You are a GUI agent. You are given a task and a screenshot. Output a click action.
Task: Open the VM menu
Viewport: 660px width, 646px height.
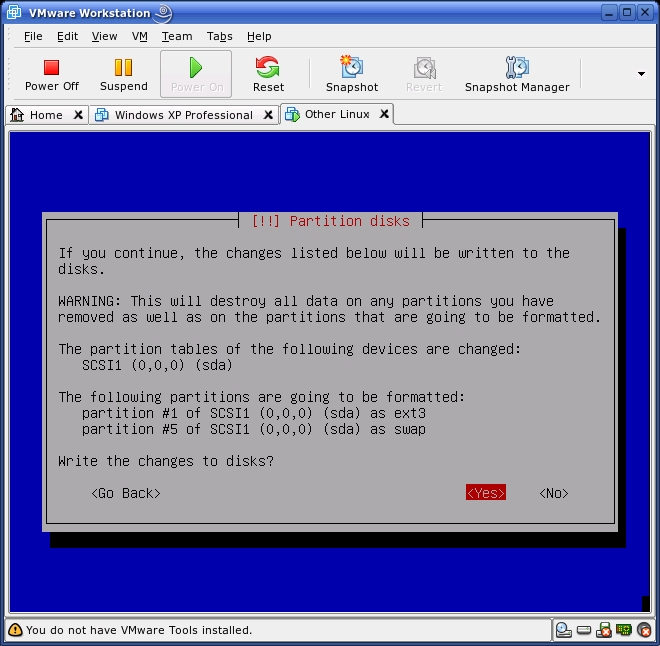[140, 36]
